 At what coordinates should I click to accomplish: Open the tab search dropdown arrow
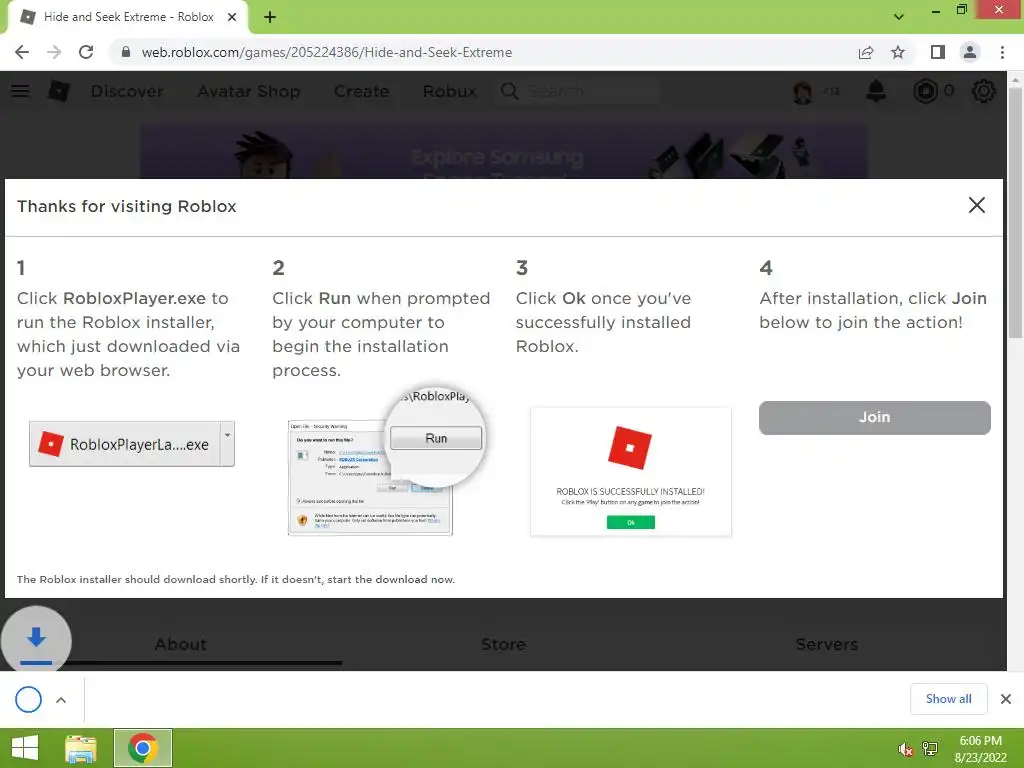pos(899,17)
